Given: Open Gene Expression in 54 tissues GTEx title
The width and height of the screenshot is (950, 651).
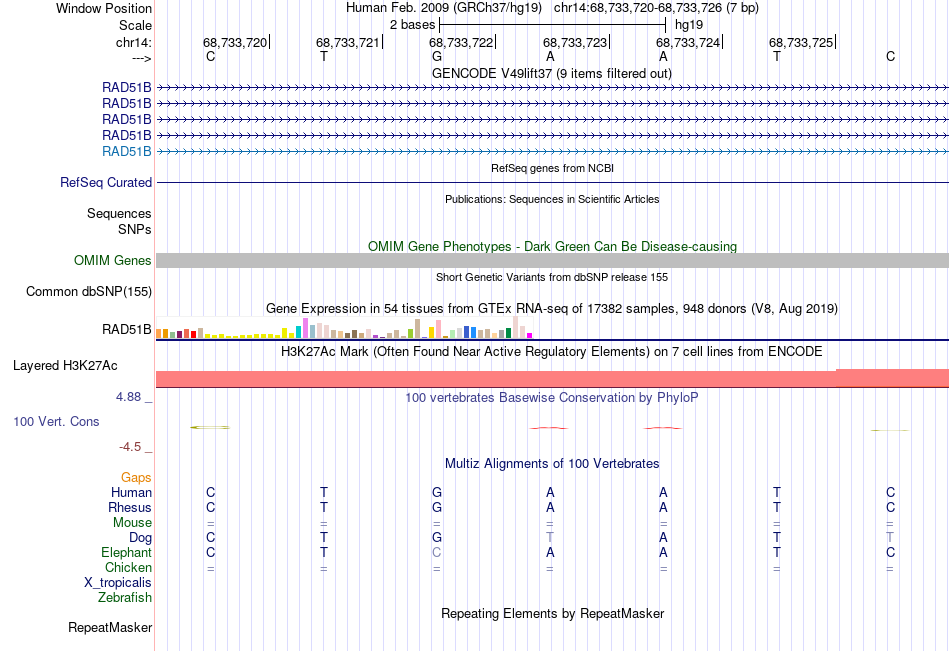Looking at the screenshot, I should [x=552, y=309].
